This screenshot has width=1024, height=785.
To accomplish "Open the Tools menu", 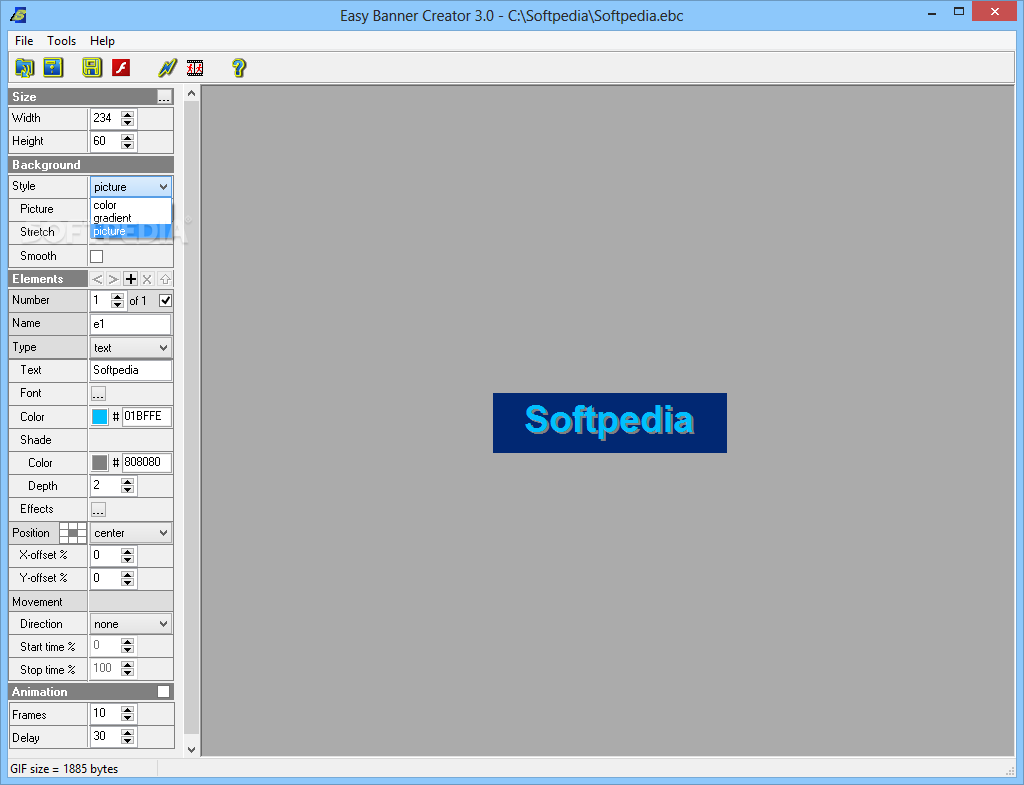I will point(61,40).
